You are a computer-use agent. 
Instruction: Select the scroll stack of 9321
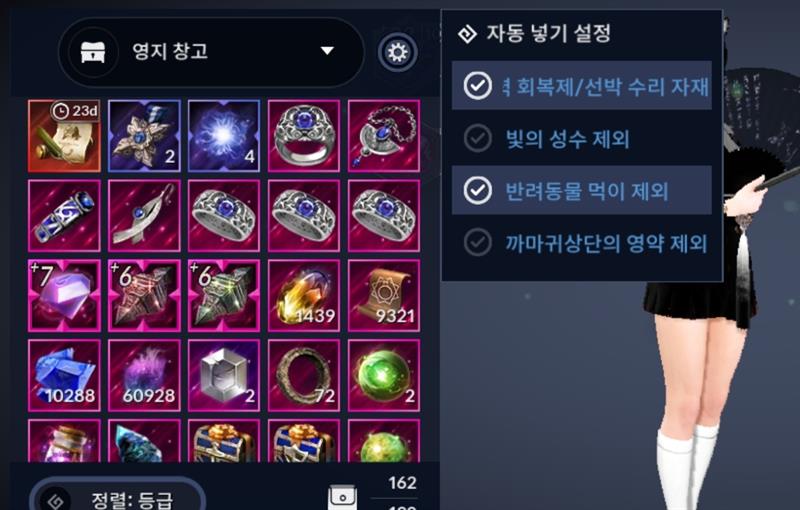coord(384,295)
